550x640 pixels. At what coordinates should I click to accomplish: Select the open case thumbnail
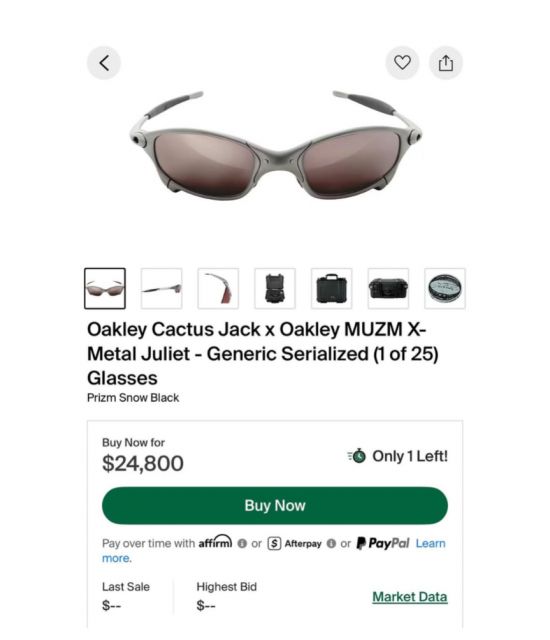tap(275, 289)
